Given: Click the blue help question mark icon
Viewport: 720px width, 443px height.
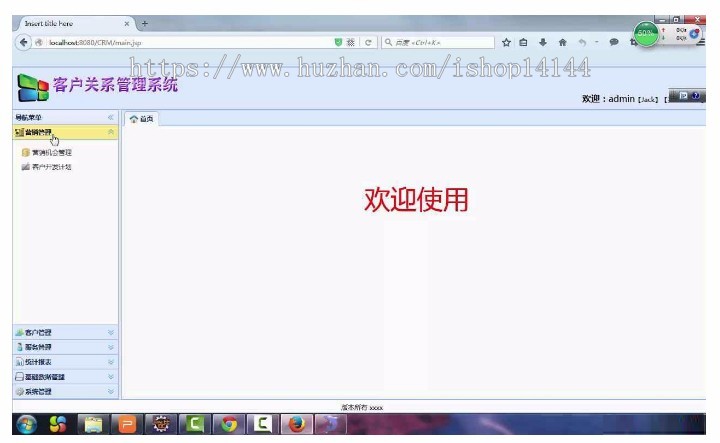Looking at the screenshot, I should 696,95.
